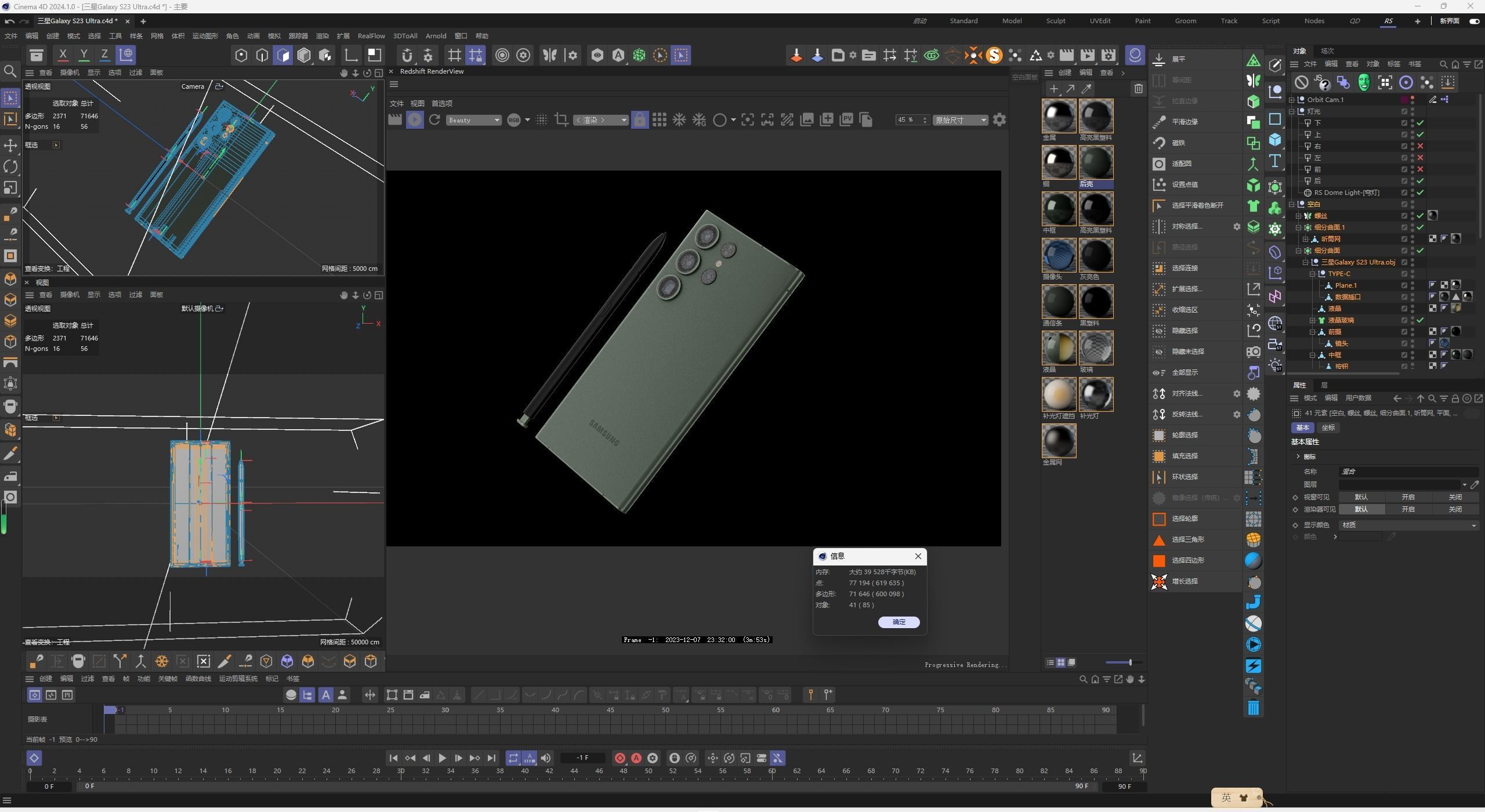Jump to the end of animation
This screenshot has width=1485, height=812.
(491, 758)
